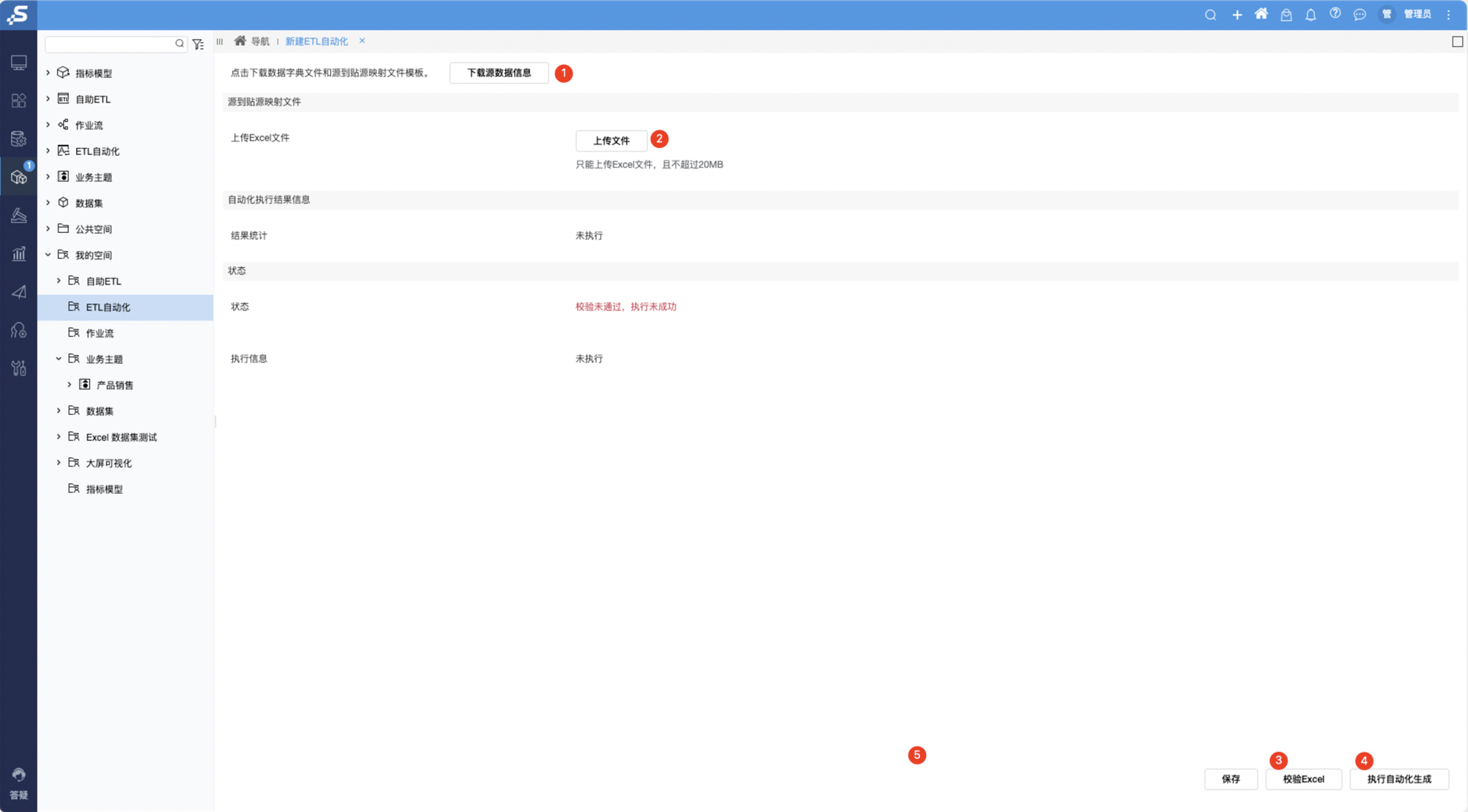Click into the resource tree search field

click(110, 44)
